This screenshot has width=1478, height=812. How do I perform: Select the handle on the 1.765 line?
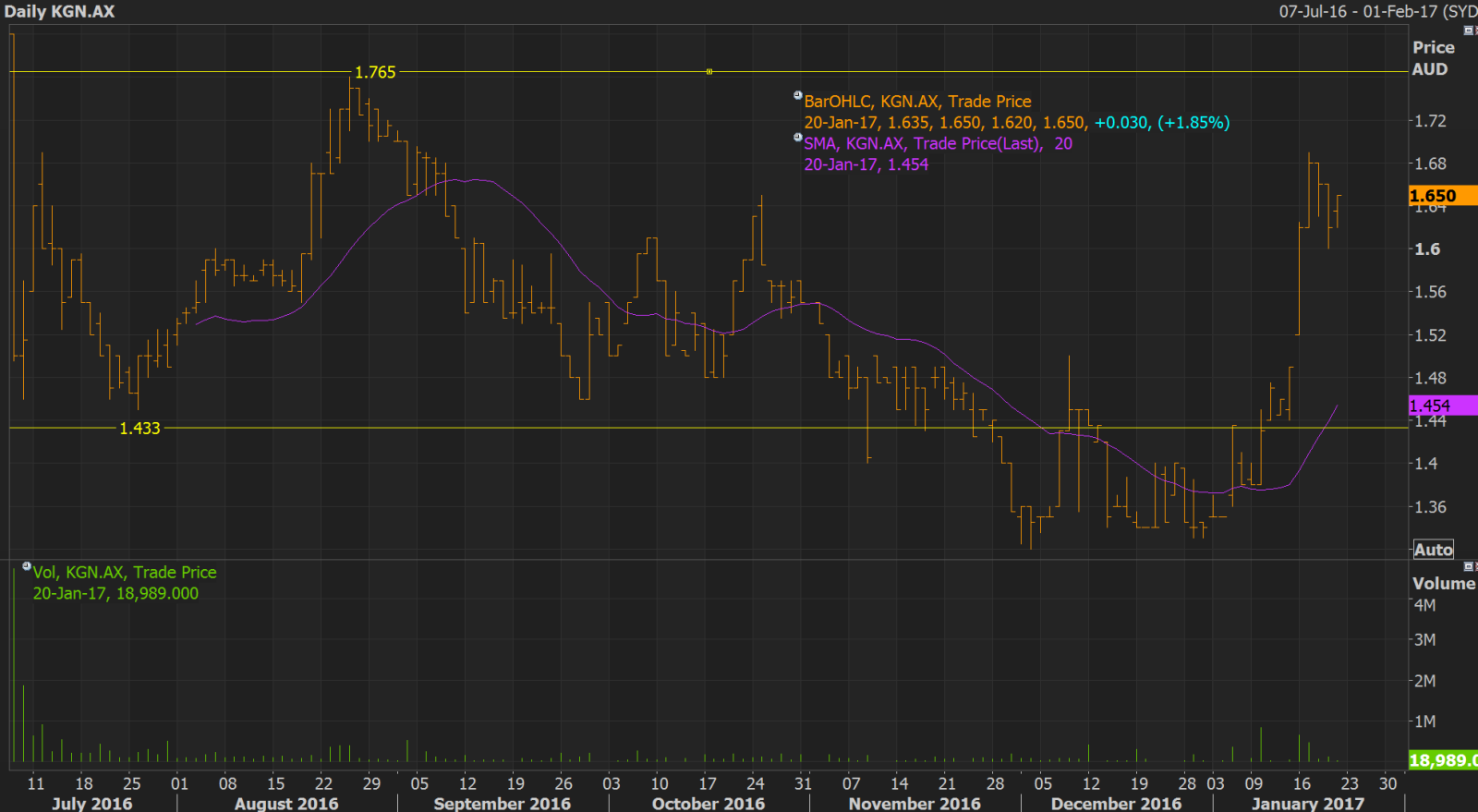pyautogui.click(x=709, y=71)
